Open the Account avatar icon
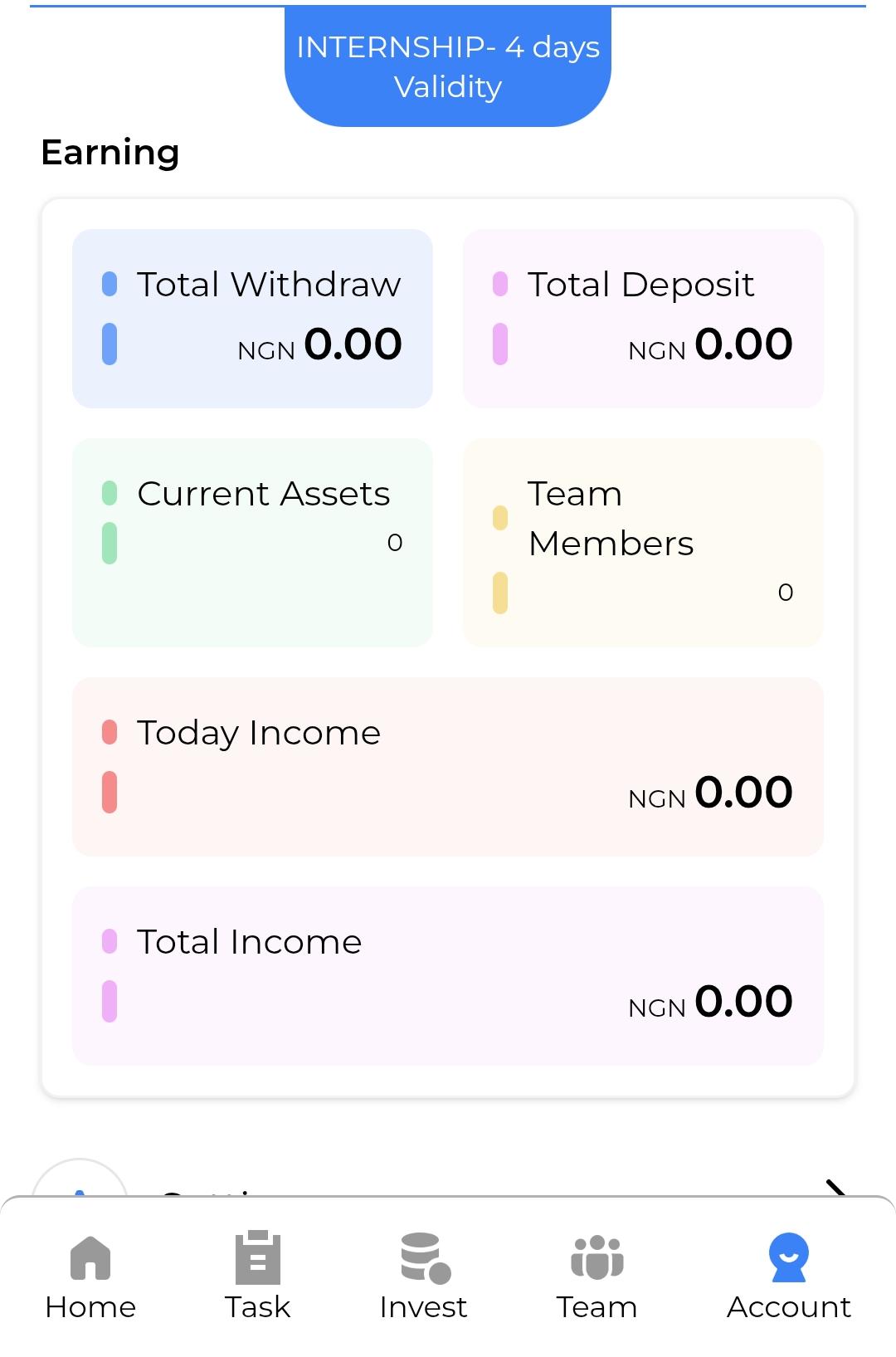The width and height of the screenshot is (896, 1357). pyautogui.click(x=789, y=1257)
